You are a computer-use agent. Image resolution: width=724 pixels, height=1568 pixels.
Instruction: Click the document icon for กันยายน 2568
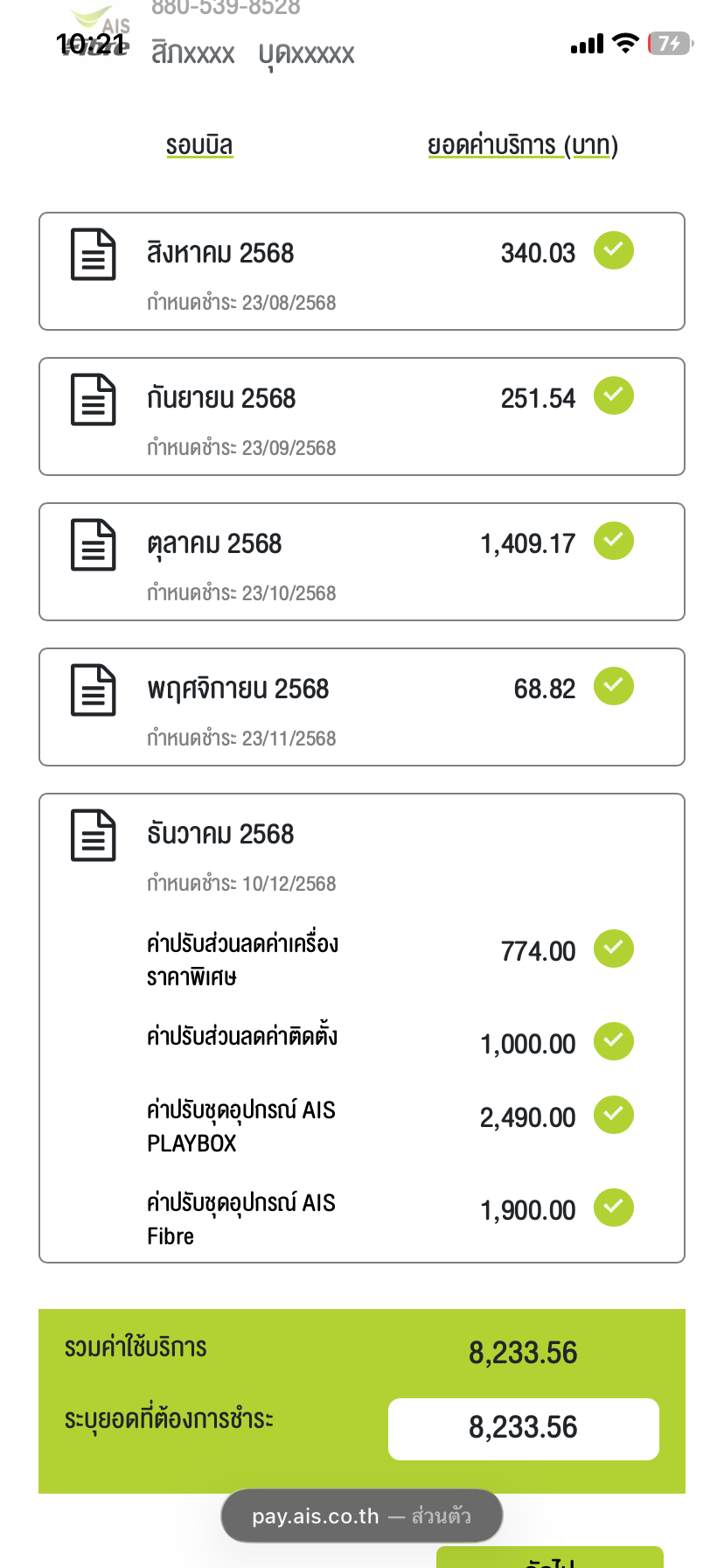(x=93, y=400)
